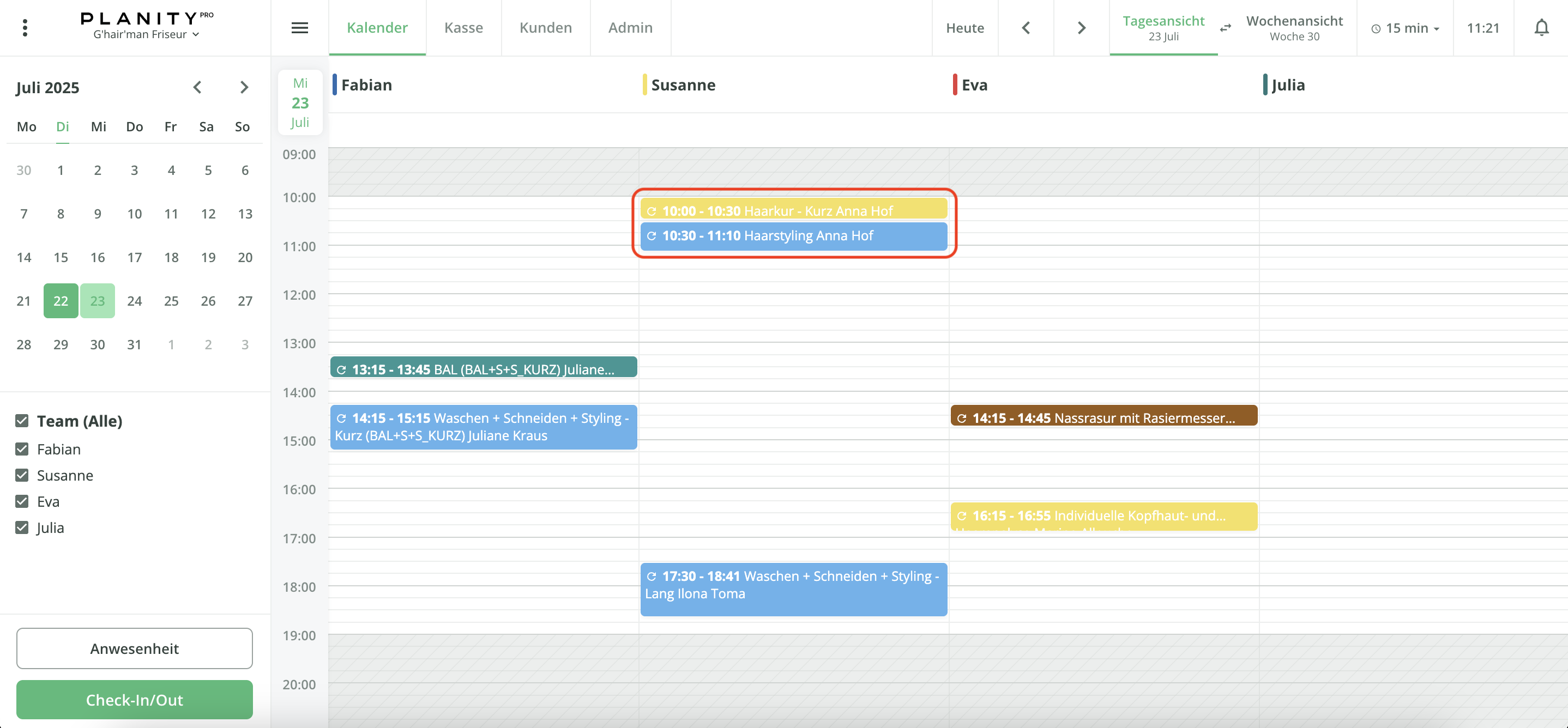Switch to Wochenansicht Woche 30

(1294, 28)
